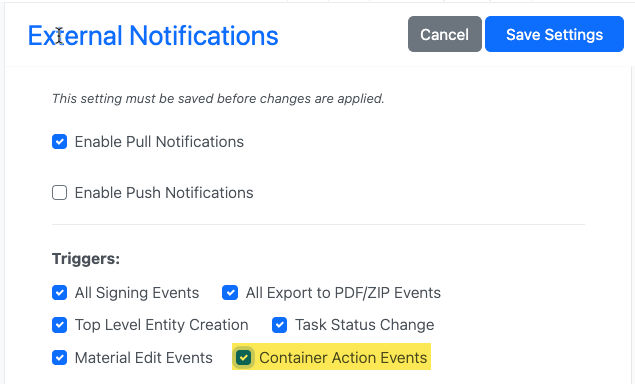The width and height of the screenshot is (635, 384).
Task: Click the Enable Push Notifications label text
Action: [164, 193]
